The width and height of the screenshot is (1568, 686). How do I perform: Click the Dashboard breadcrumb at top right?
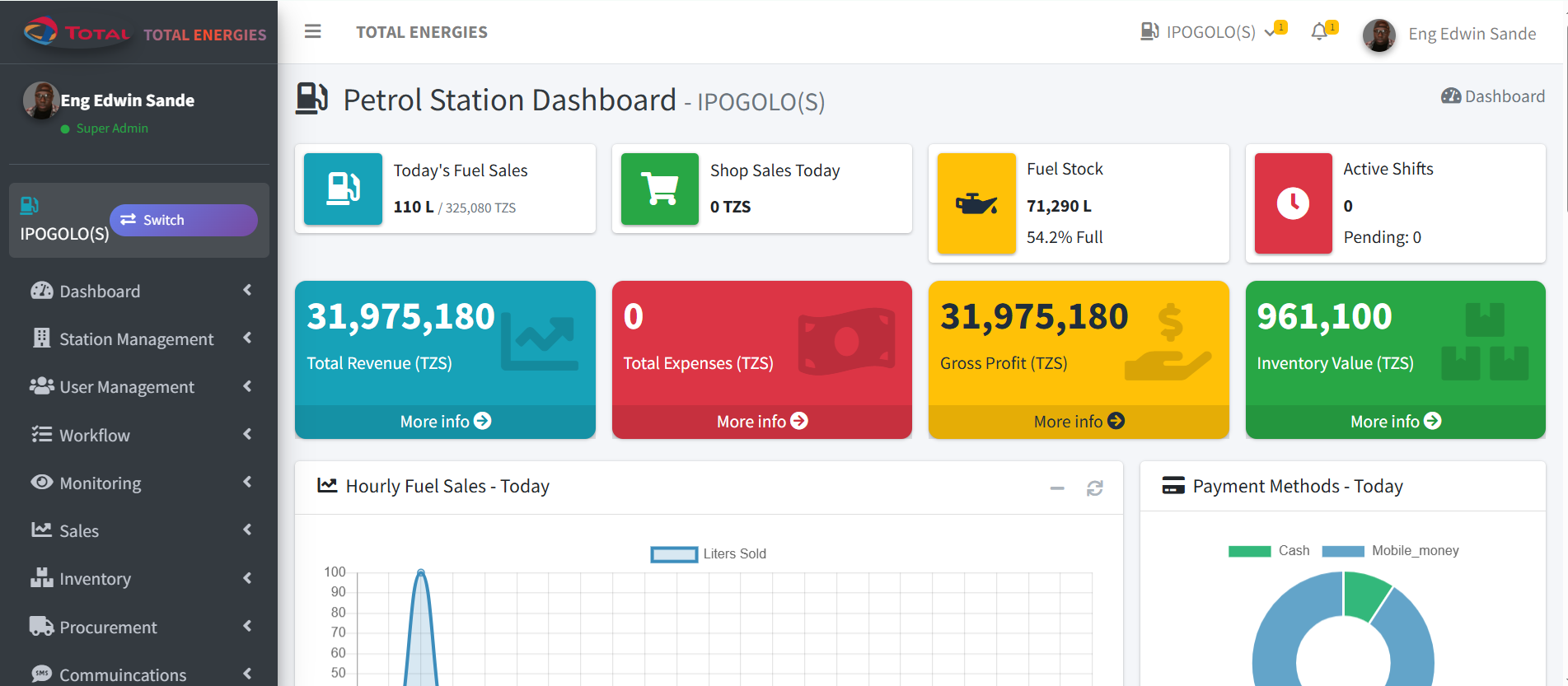coord(1493,96)
